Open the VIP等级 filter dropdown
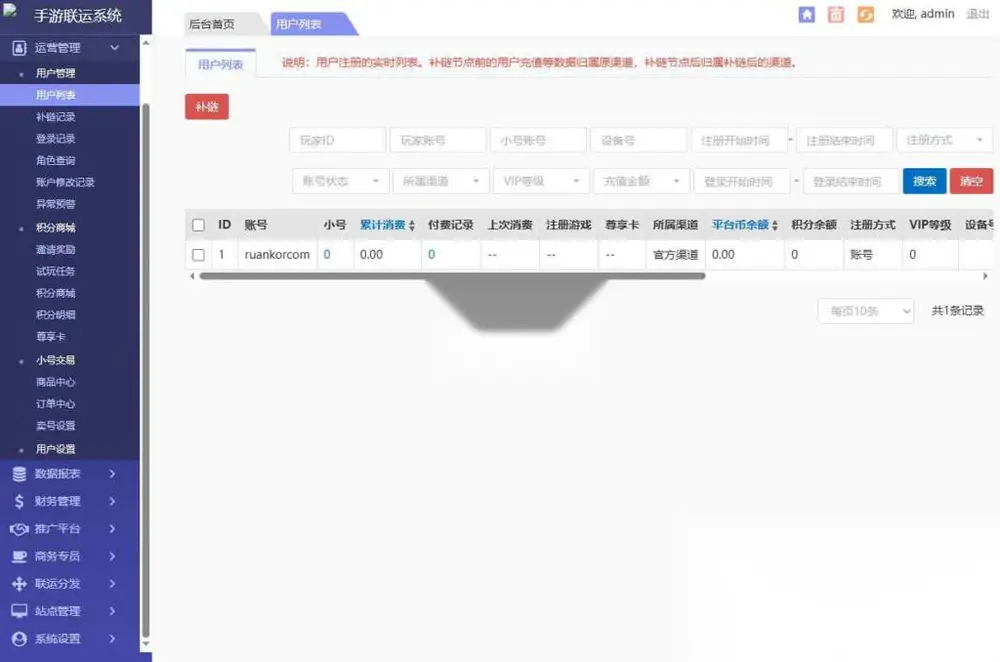Viewport: 1000px width, 662px height. (x=541, y=181)
